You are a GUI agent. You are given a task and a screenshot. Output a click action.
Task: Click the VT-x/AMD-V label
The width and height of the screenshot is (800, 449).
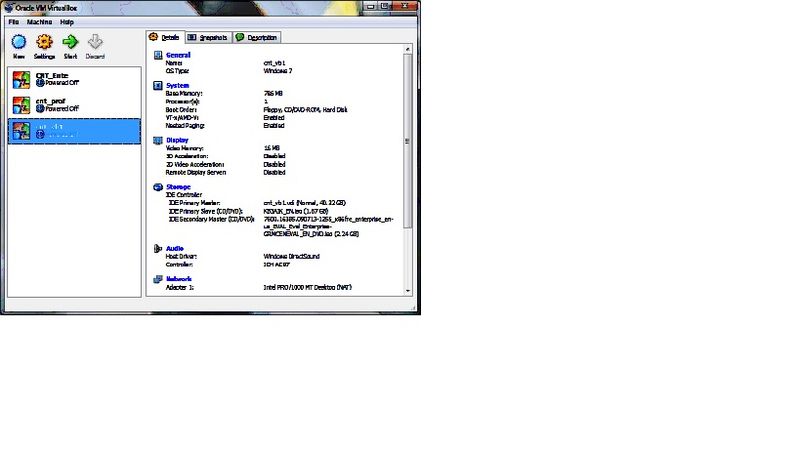[182, 118]
